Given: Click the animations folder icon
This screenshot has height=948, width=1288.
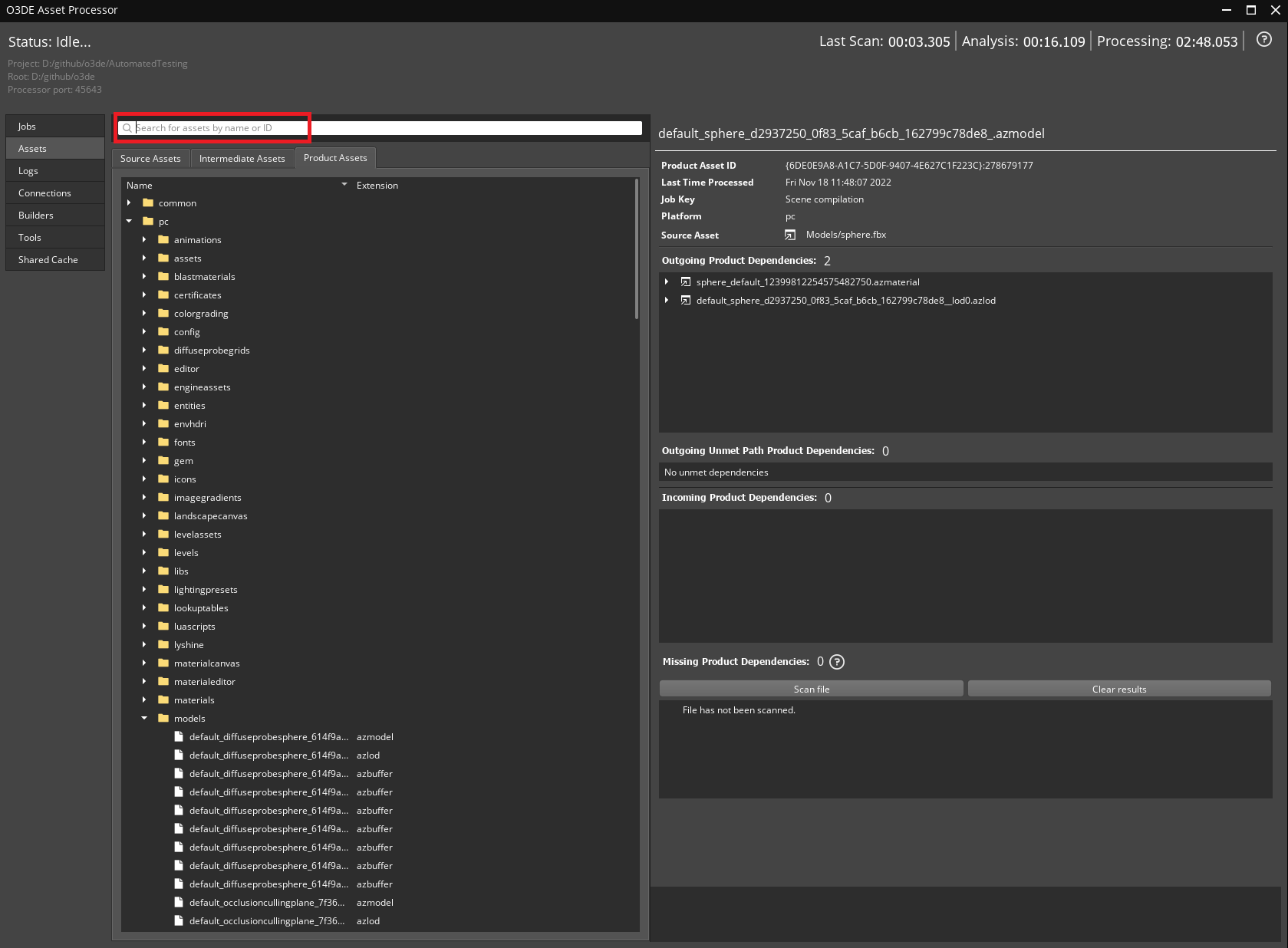Looking at the screenshot, I should (x=164, y=239).
